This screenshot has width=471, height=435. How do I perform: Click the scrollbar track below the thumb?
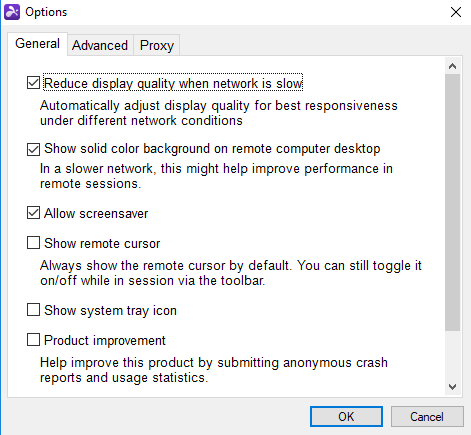(x=452, y=355)
